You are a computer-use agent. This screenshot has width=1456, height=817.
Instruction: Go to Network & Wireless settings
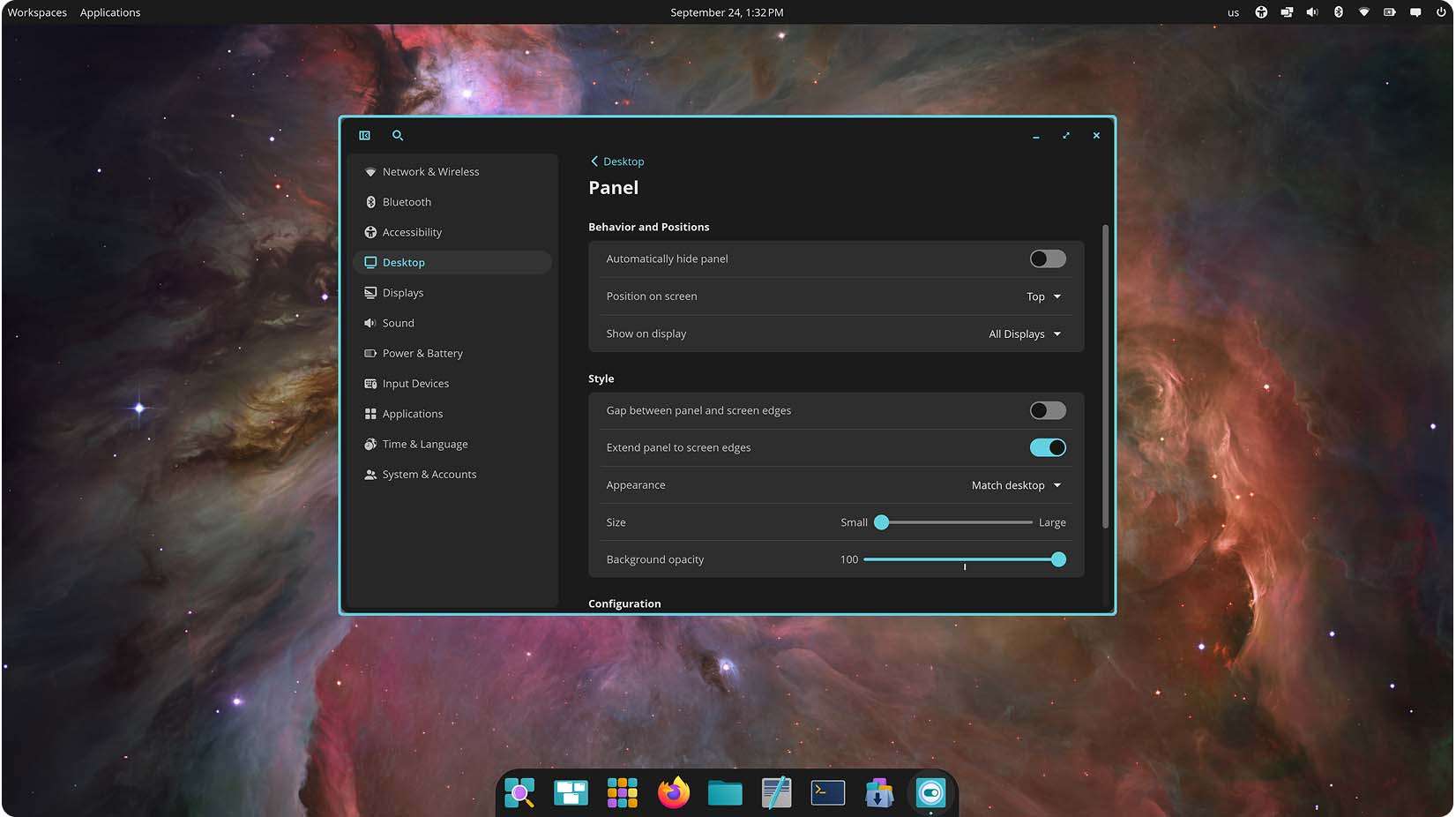click(x=430, y=172)
